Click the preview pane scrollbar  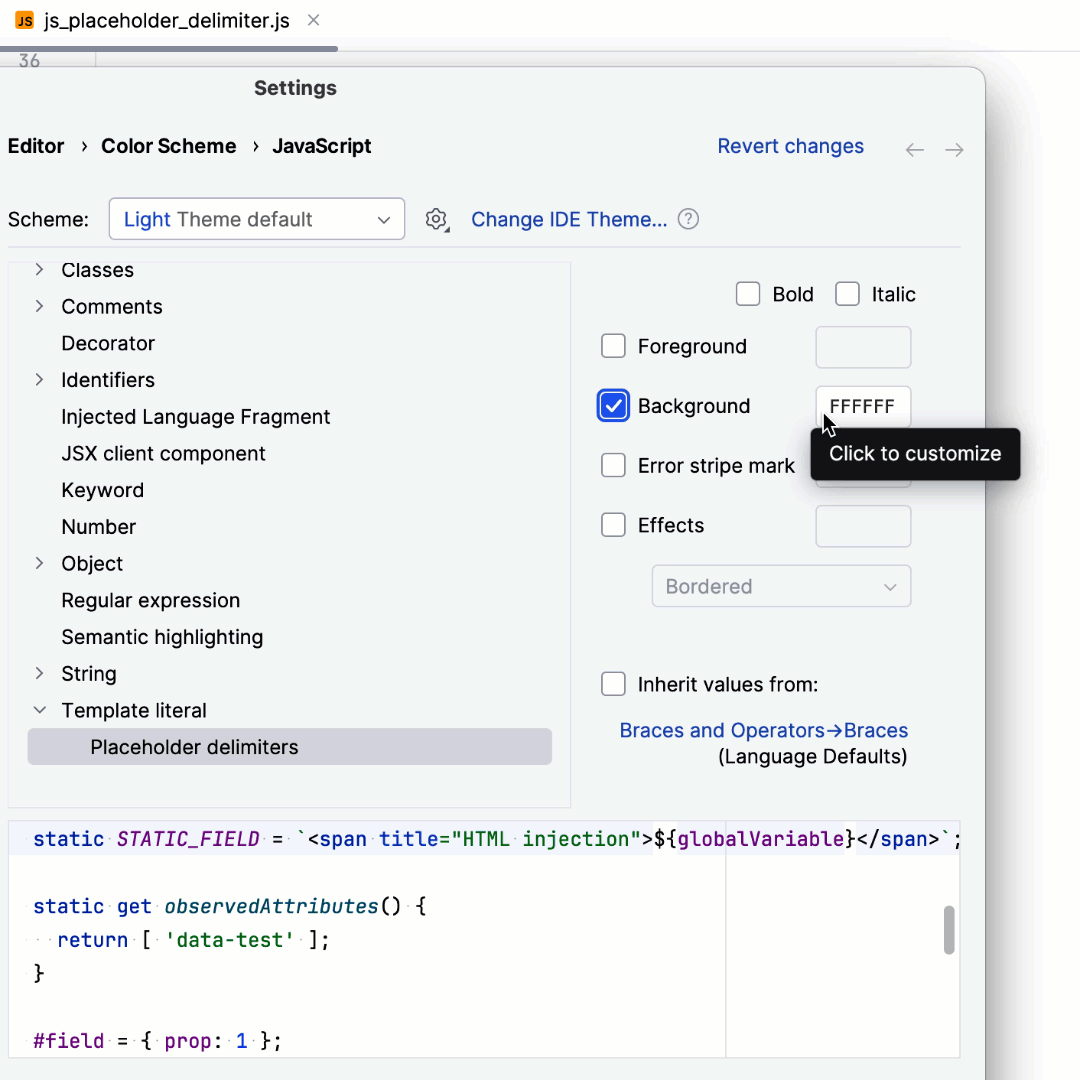pos(949,930)
